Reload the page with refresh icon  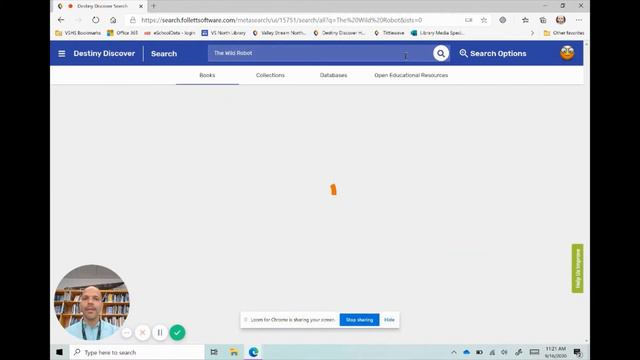pos(95,20)
